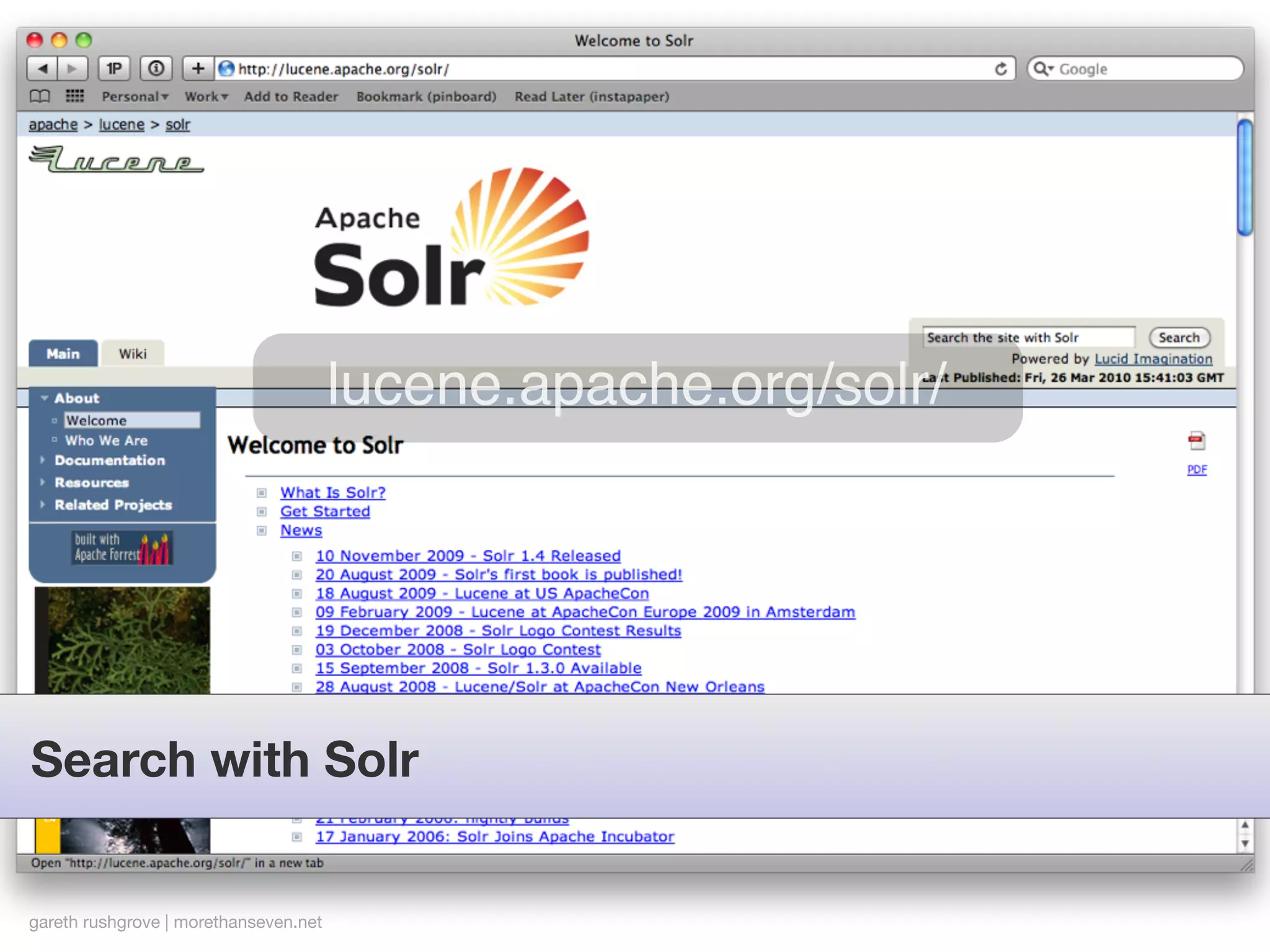Click the built with Apache Forrest badge

click(122, 547)
